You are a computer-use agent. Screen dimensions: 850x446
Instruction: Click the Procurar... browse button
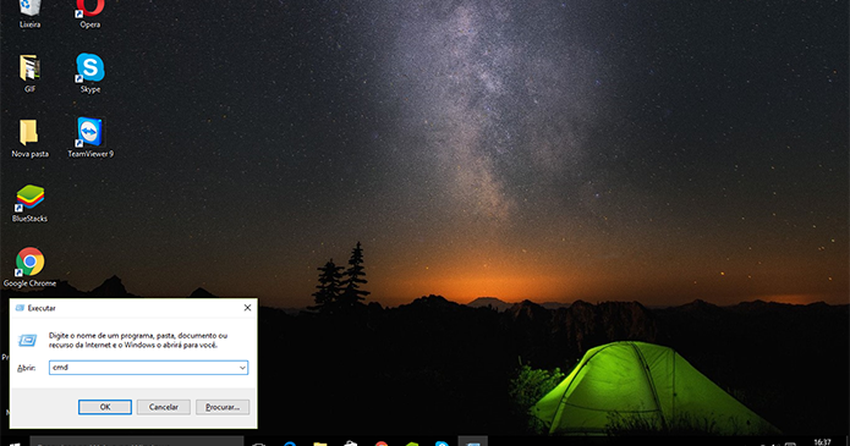coord(222,407)
